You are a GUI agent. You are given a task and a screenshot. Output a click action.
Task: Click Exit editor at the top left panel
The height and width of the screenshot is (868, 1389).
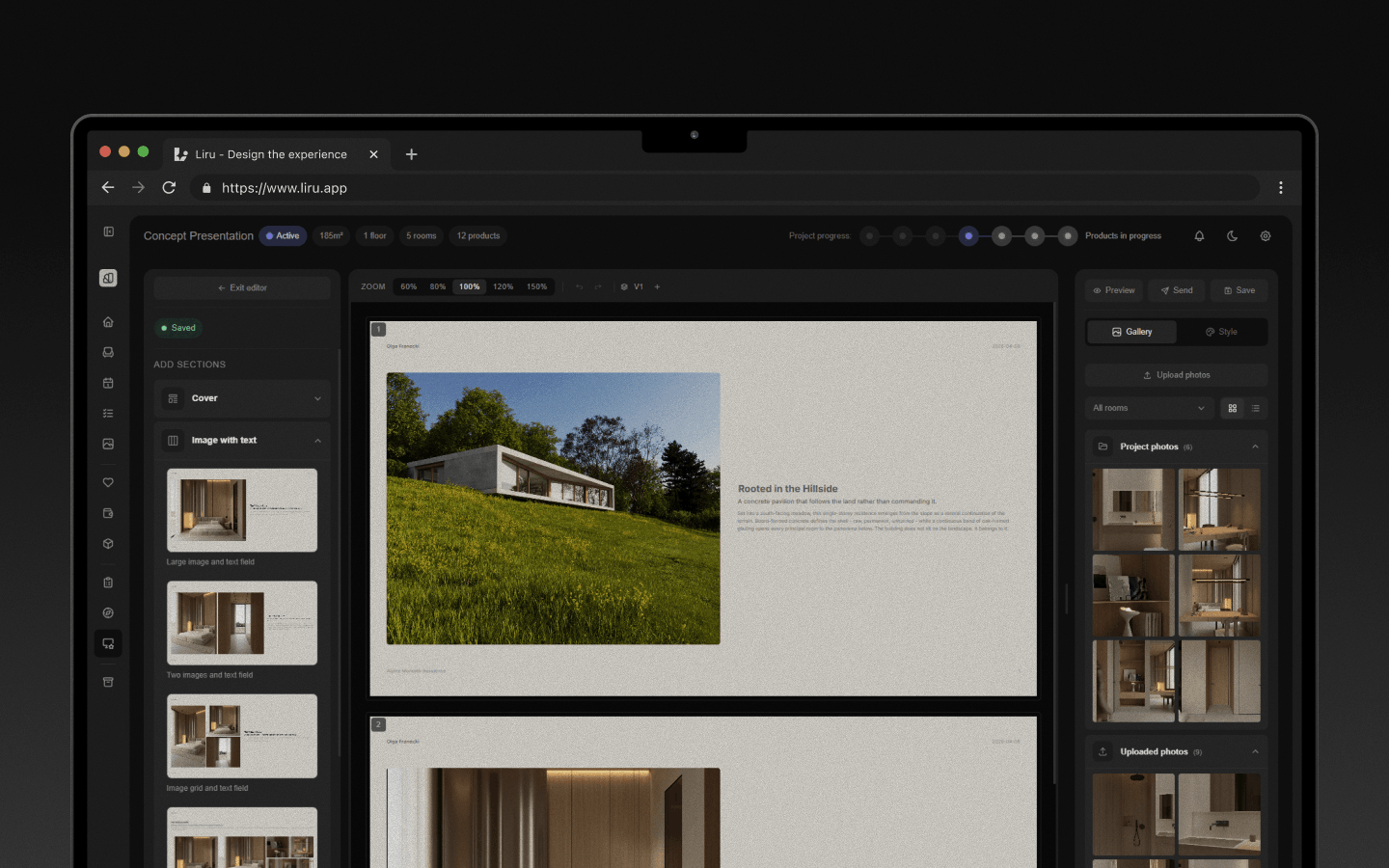point(241,286)
